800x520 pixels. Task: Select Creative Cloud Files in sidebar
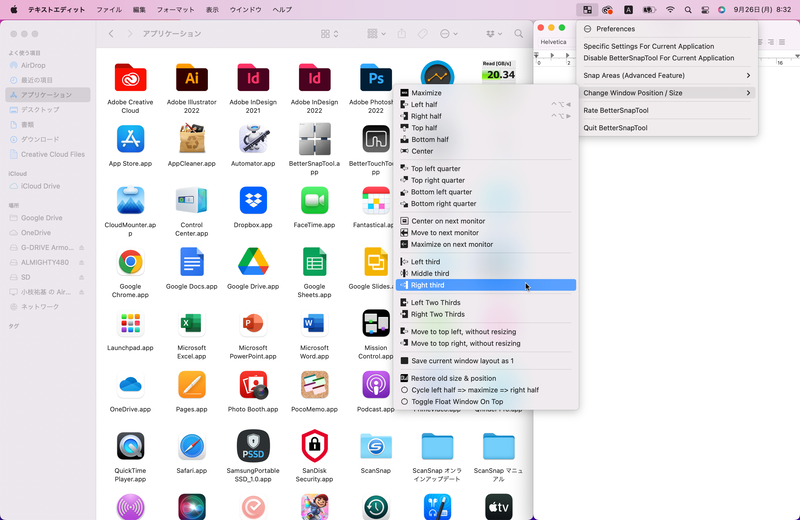coord(48,154)
